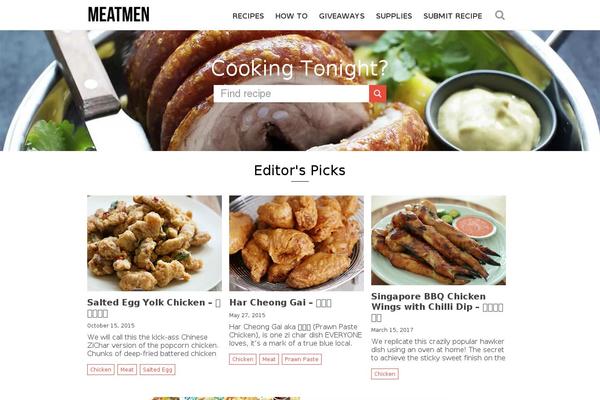Click Meat tag under Salted Egg Yolk Chicken
Screen dimensions: 600x400
click(127, 369)
